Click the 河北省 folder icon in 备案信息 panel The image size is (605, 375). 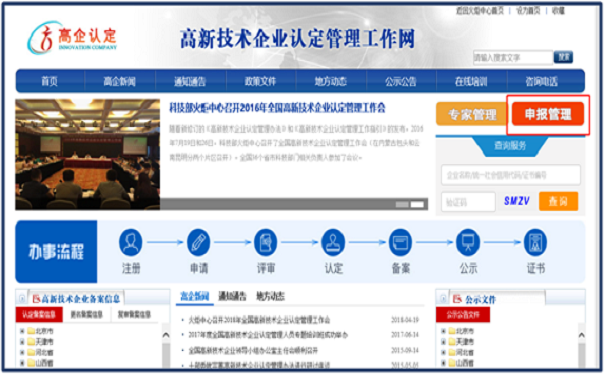click(31, 352)
